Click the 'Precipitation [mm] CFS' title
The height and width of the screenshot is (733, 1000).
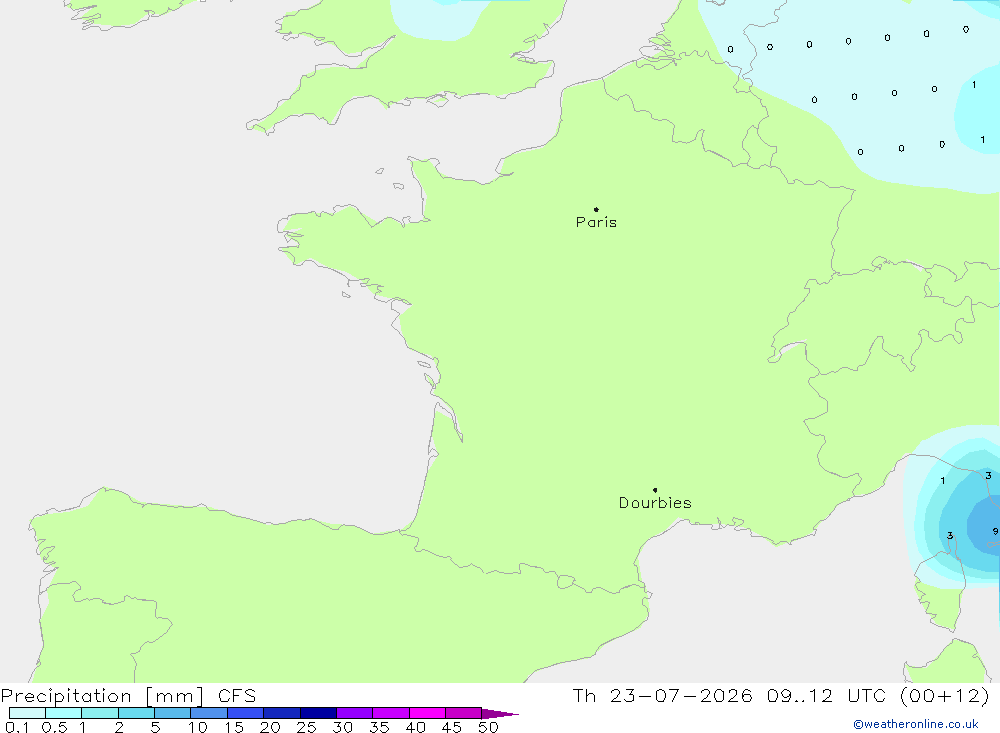(x=128, y=696)
